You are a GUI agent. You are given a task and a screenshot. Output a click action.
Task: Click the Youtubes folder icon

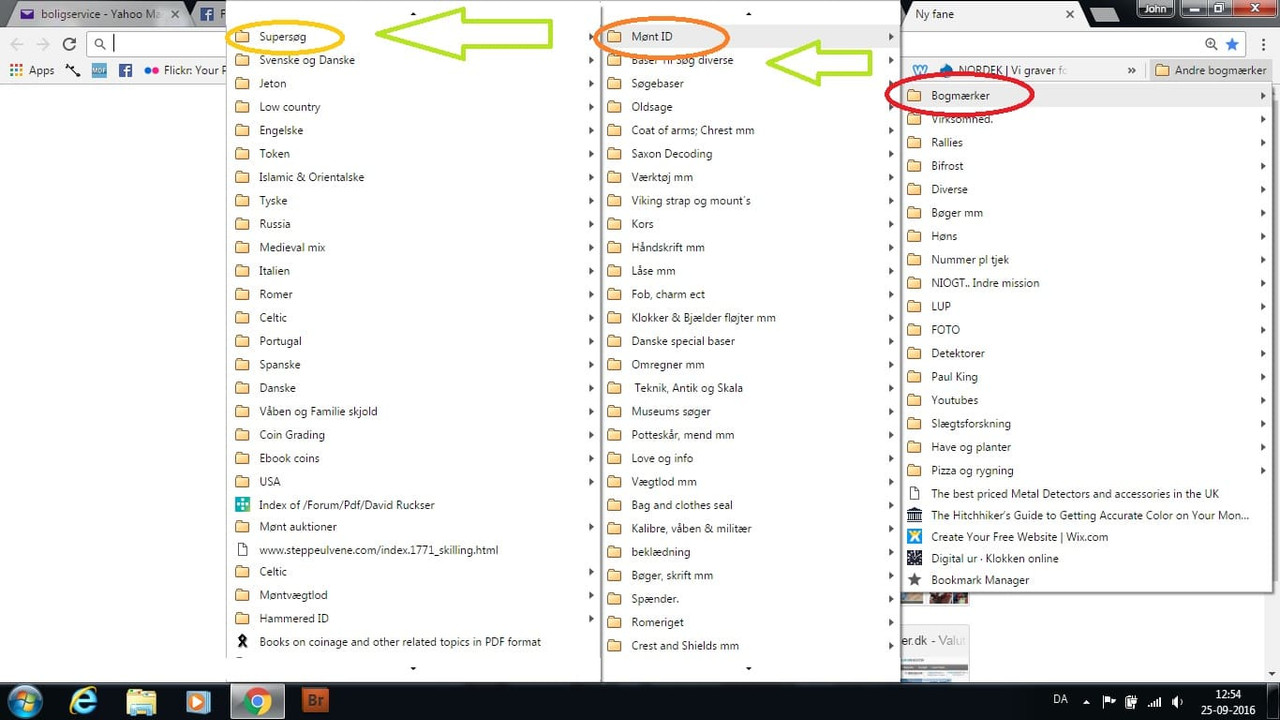[x=914, y=400]
